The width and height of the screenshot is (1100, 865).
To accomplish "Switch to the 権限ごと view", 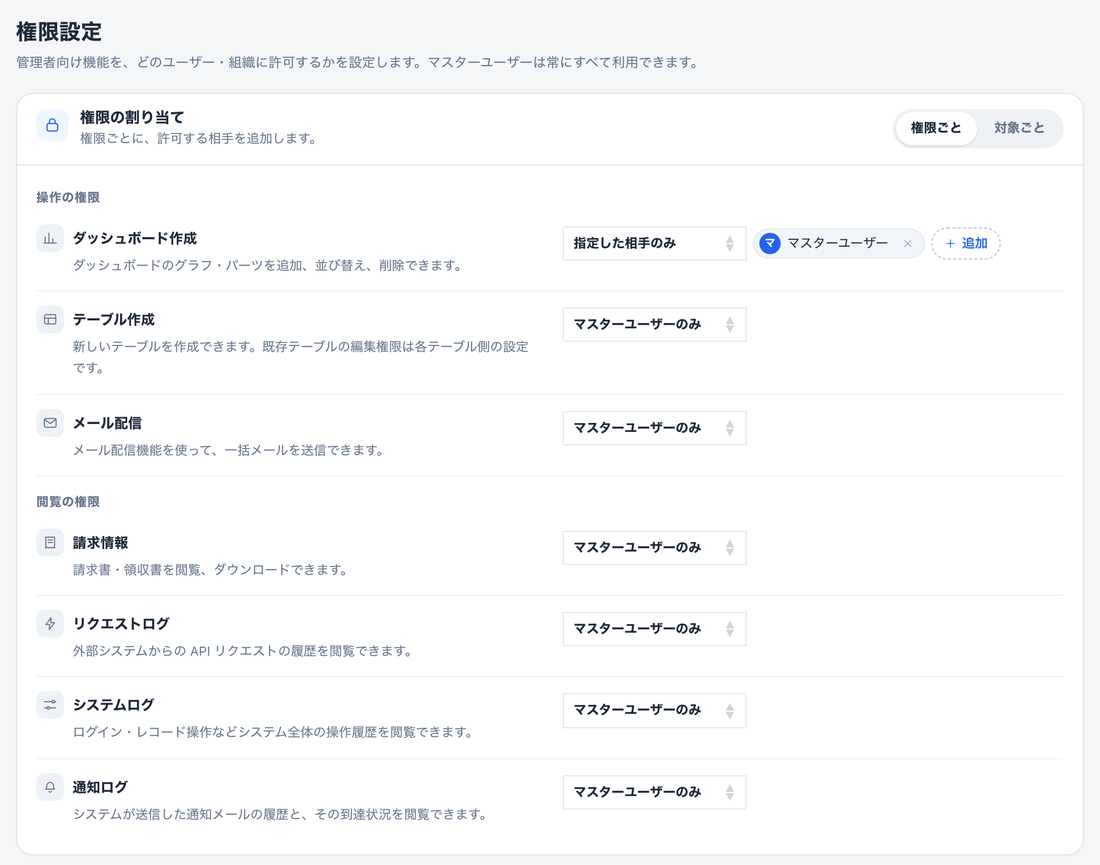I will click(x=936, y=128).
